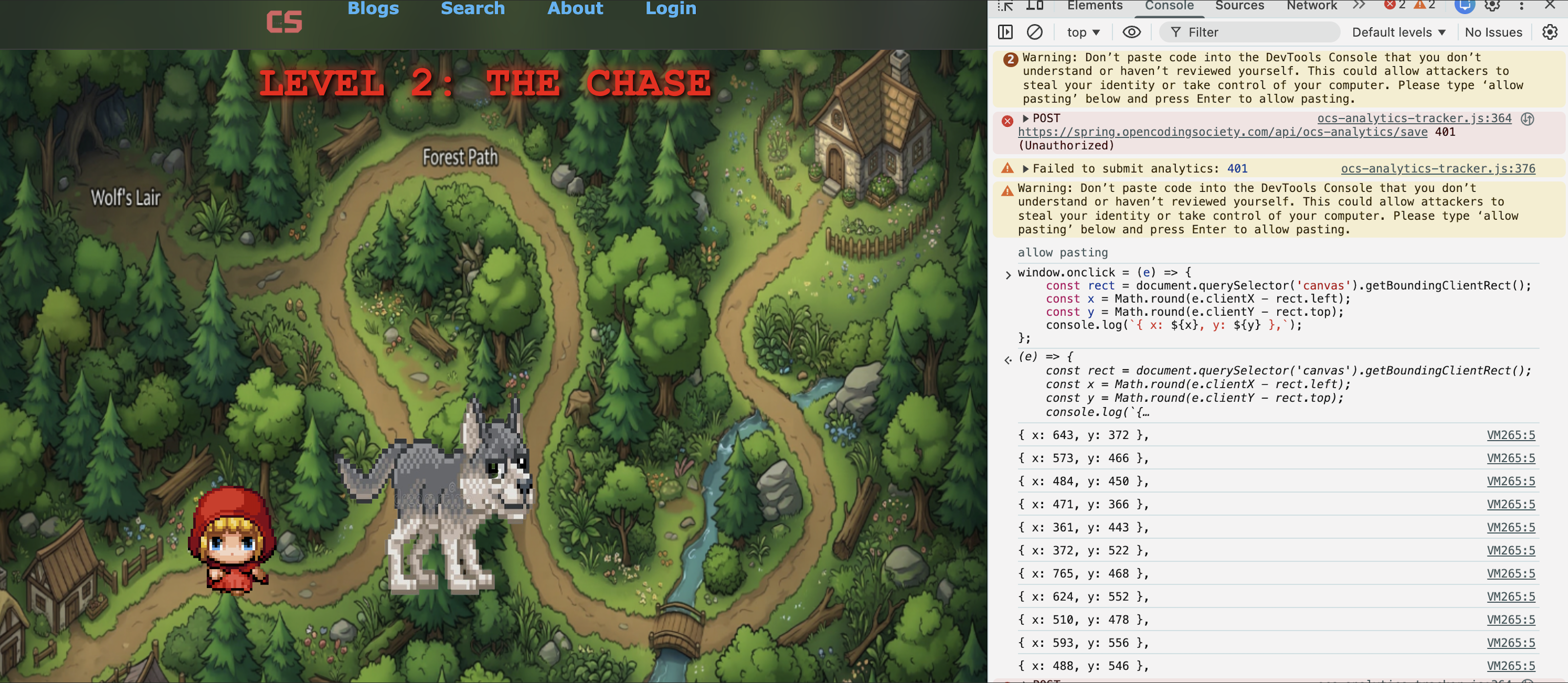Open VM265:5 link for x: 573 log
The height and width of the screenshot is (683, 1568).
1511,458
